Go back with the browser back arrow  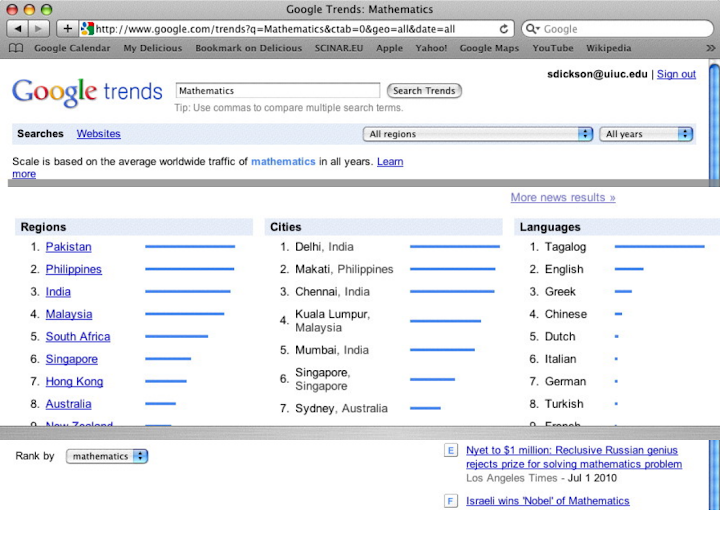click(x=18, y=29)
